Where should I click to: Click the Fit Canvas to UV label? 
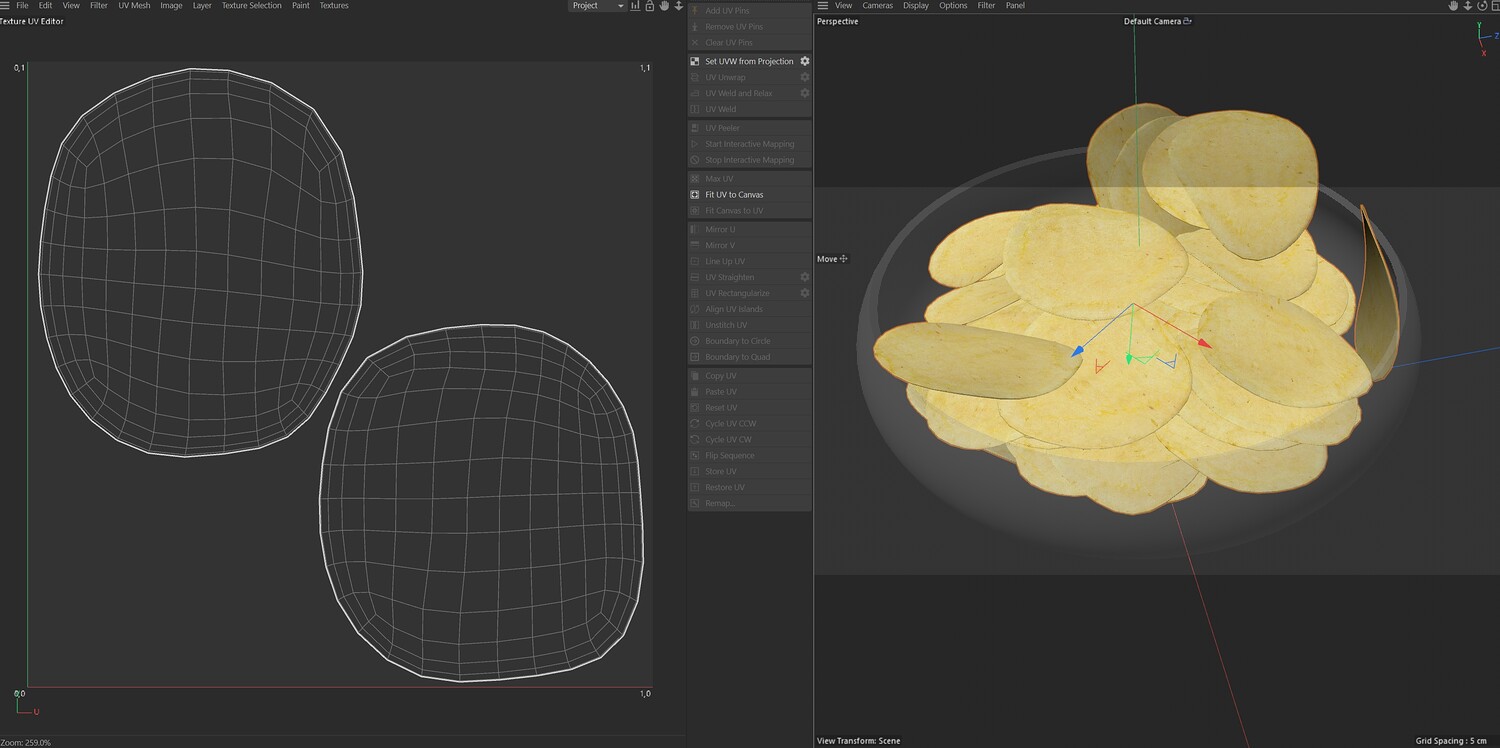pos(734,211)
